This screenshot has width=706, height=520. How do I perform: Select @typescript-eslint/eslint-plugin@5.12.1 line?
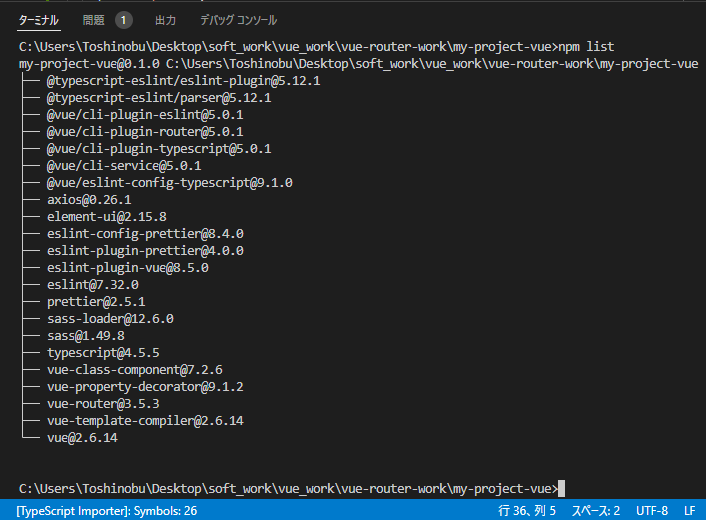coord(184,81)
